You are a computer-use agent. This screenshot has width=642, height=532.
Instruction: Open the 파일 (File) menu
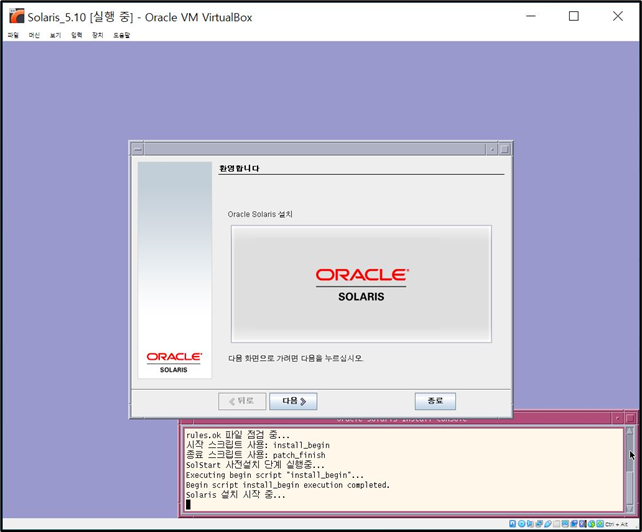(13, 35)
